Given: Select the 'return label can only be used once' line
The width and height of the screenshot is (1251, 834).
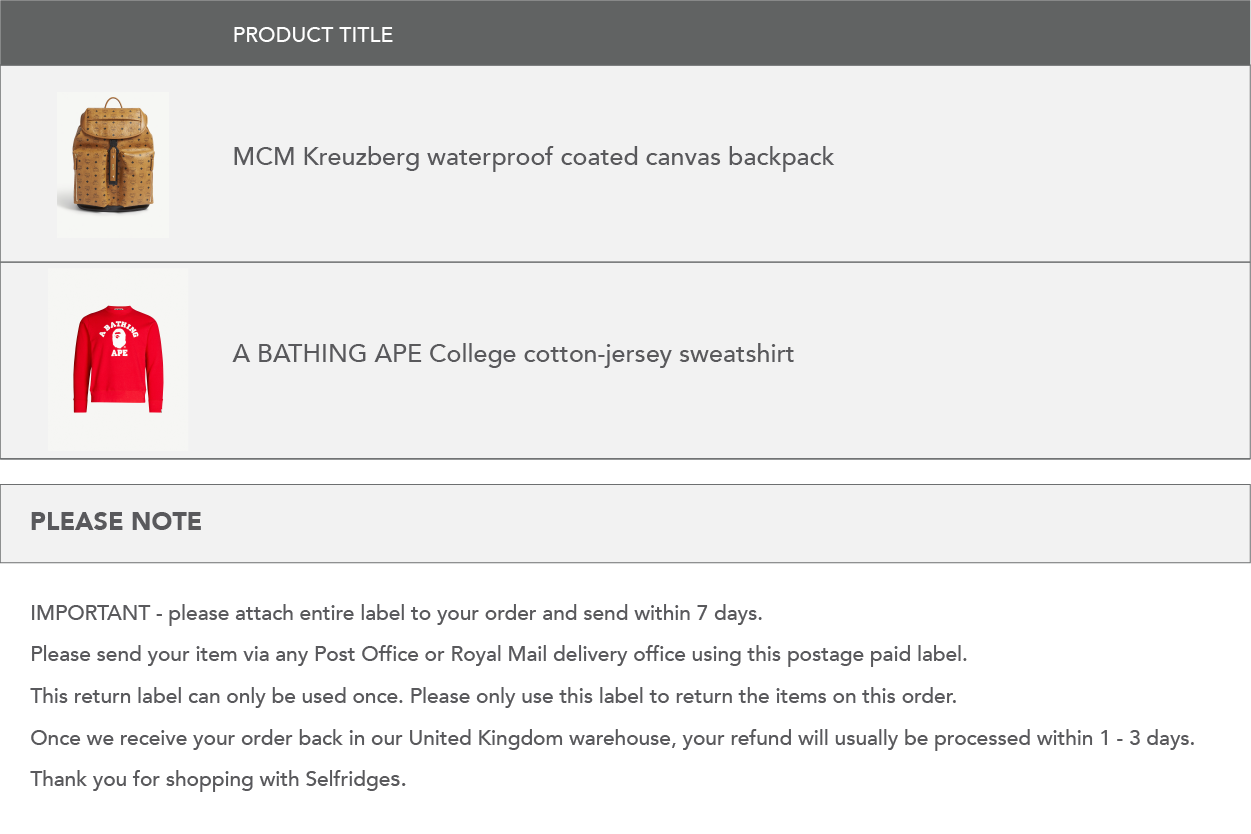Looking at the screenshot, I should (x=494, y=696).
